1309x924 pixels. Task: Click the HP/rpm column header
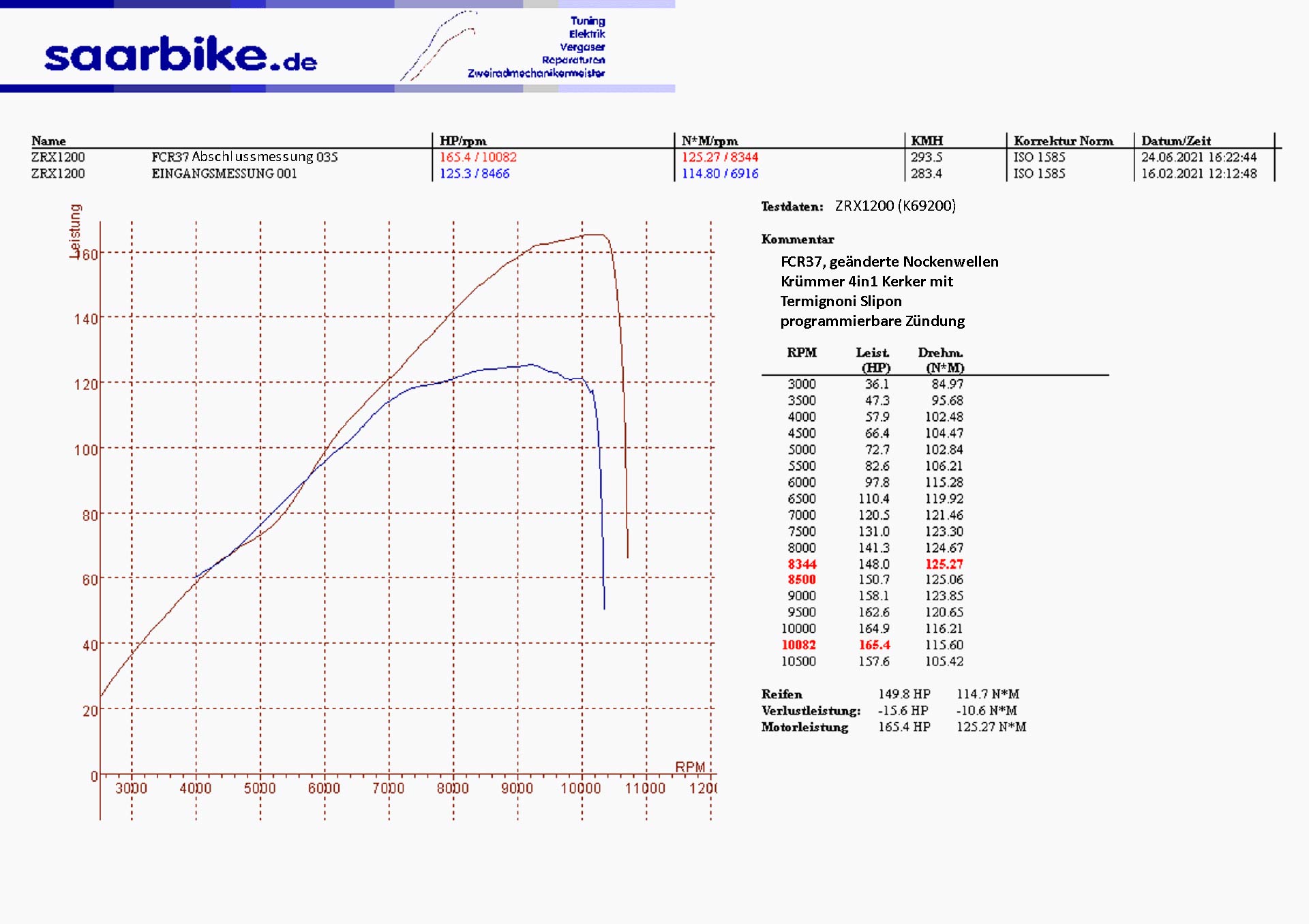point(462,140)
